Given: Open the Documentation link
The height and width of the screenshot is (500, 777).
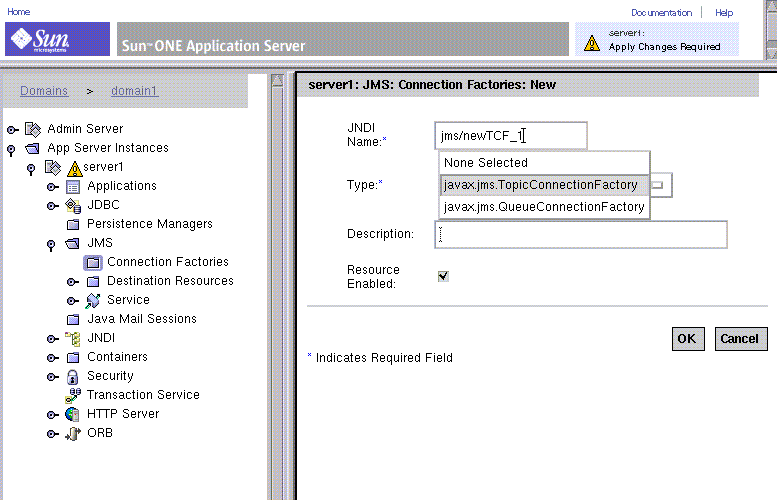Looking at the screenshot, I should (661, 12).
